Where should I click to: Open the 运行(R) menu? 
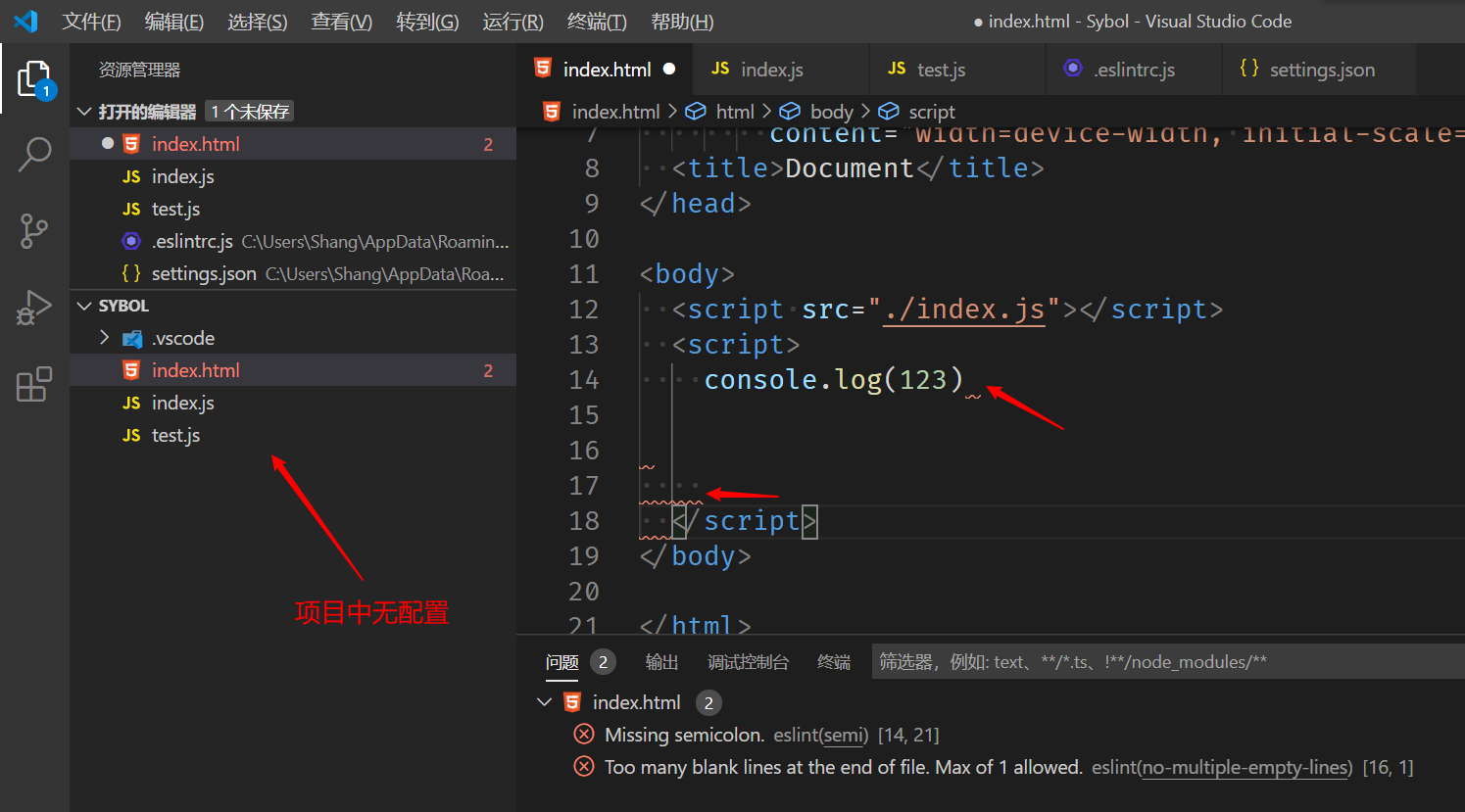click(x=513, y=22)
